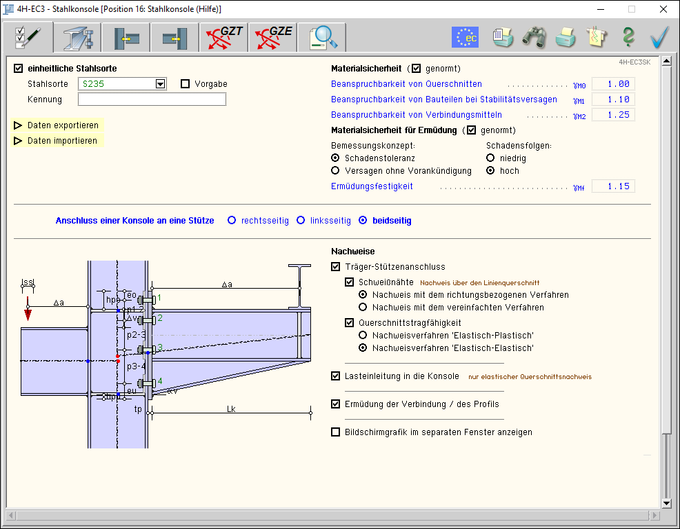Screen dimensions: 680x529
Task: Choose Versagen ohne Vorankündigung radio button
Action: 336,171
